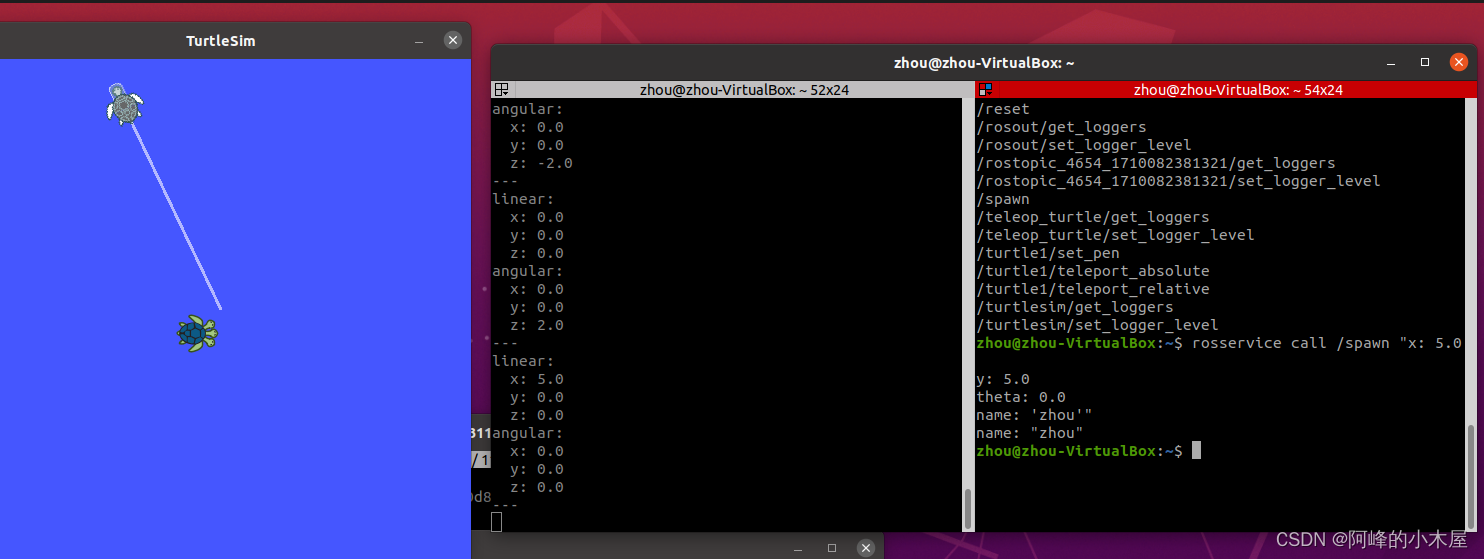Select the "/turtlesim/get_loggers" line
The height and width of the screenshot is (559, 1484).
pos(1075,307)
